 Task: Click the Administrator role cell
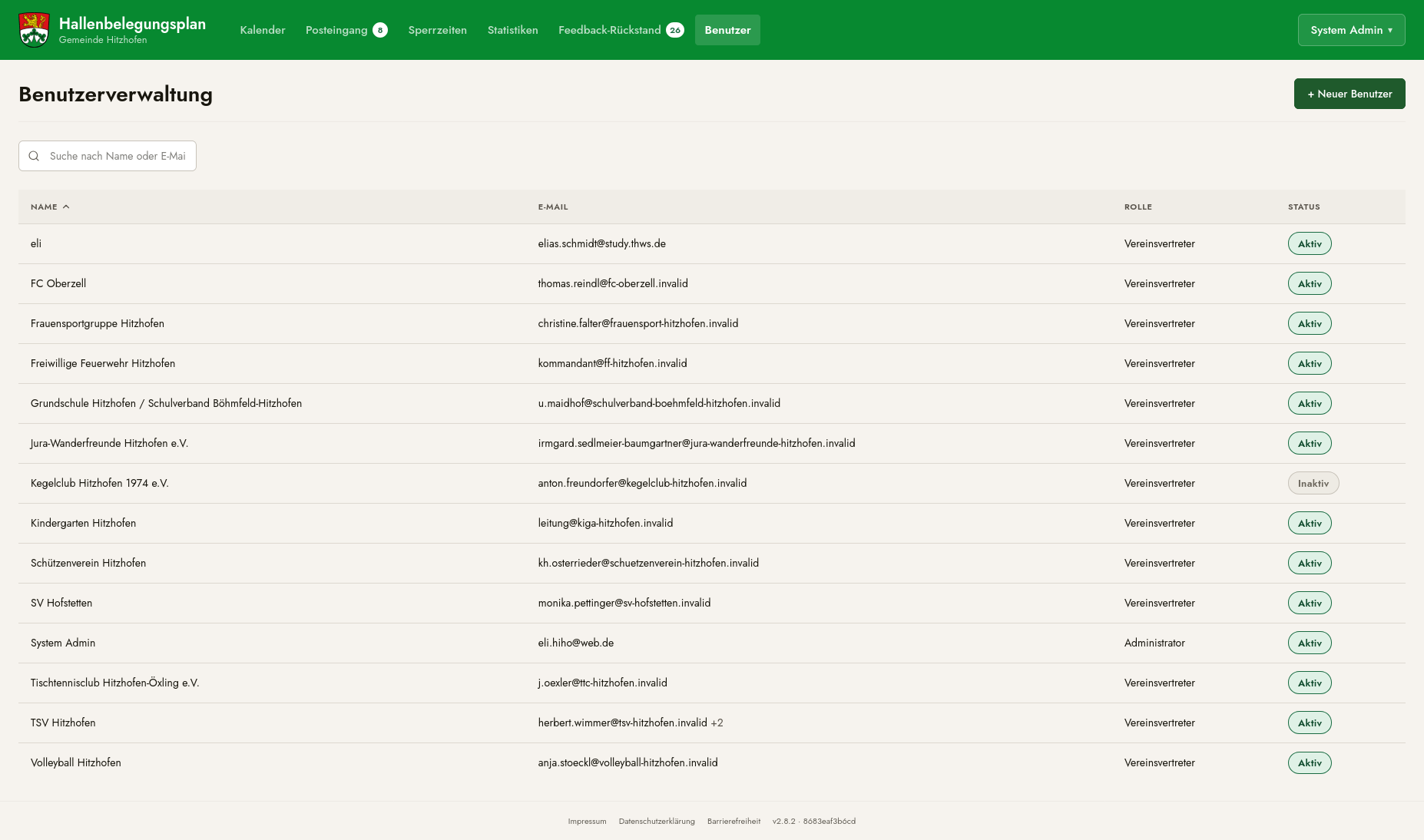click(1154, 643)
